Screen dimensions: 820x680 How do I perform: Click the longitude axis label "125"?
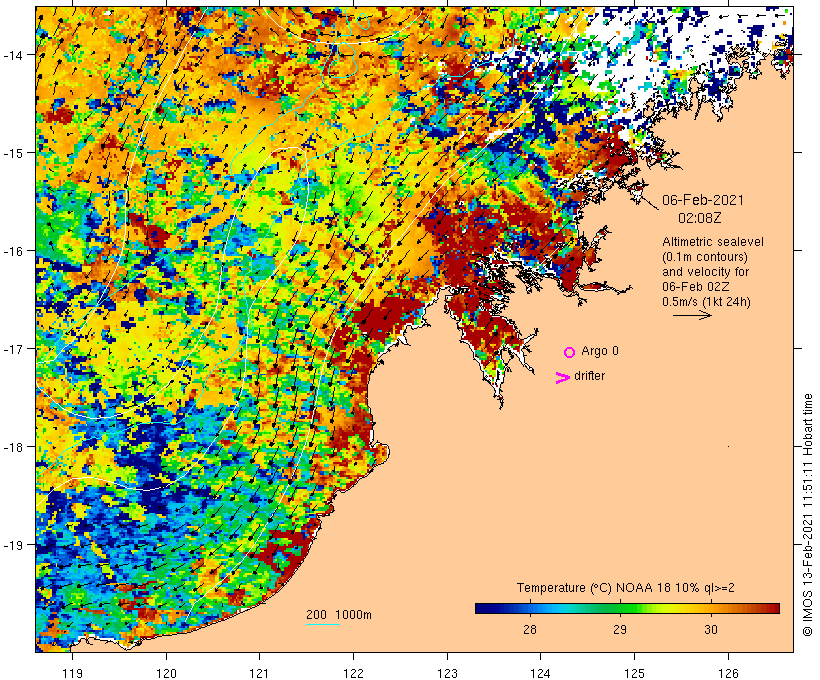coord(634,673)
